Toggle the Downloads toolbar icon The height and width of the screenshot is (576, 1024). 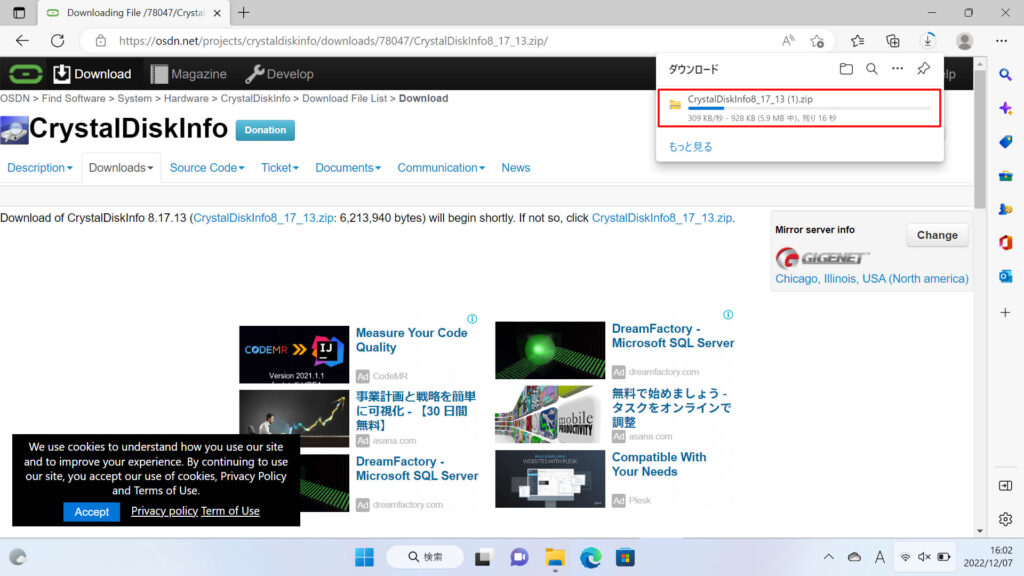click(x=928, y=40)
